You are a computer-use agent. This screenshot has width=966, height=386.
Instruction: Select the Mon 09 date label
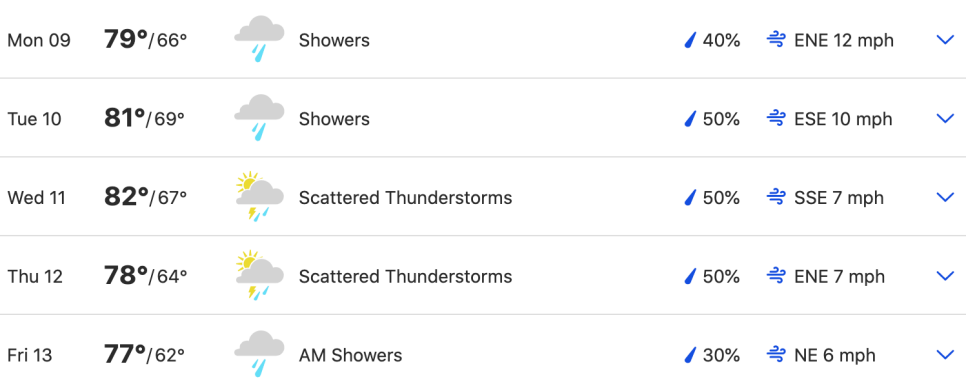(x=39, y=41)
